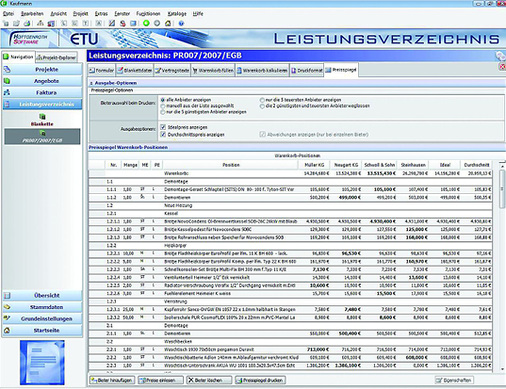This screenshot has width=506, height=389.
Task: Open the Hilfe menu
Action: (x=198, y=14)
